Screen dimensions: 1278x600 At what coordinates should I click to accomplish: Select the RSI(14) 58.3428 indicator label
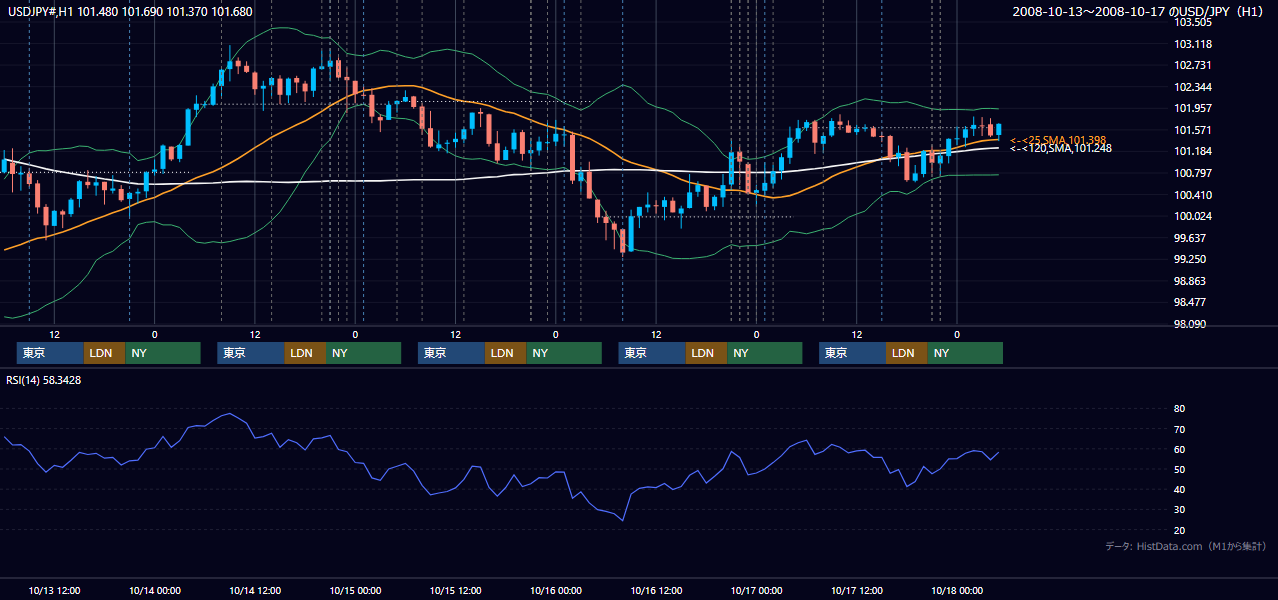(x=44, y=380)
